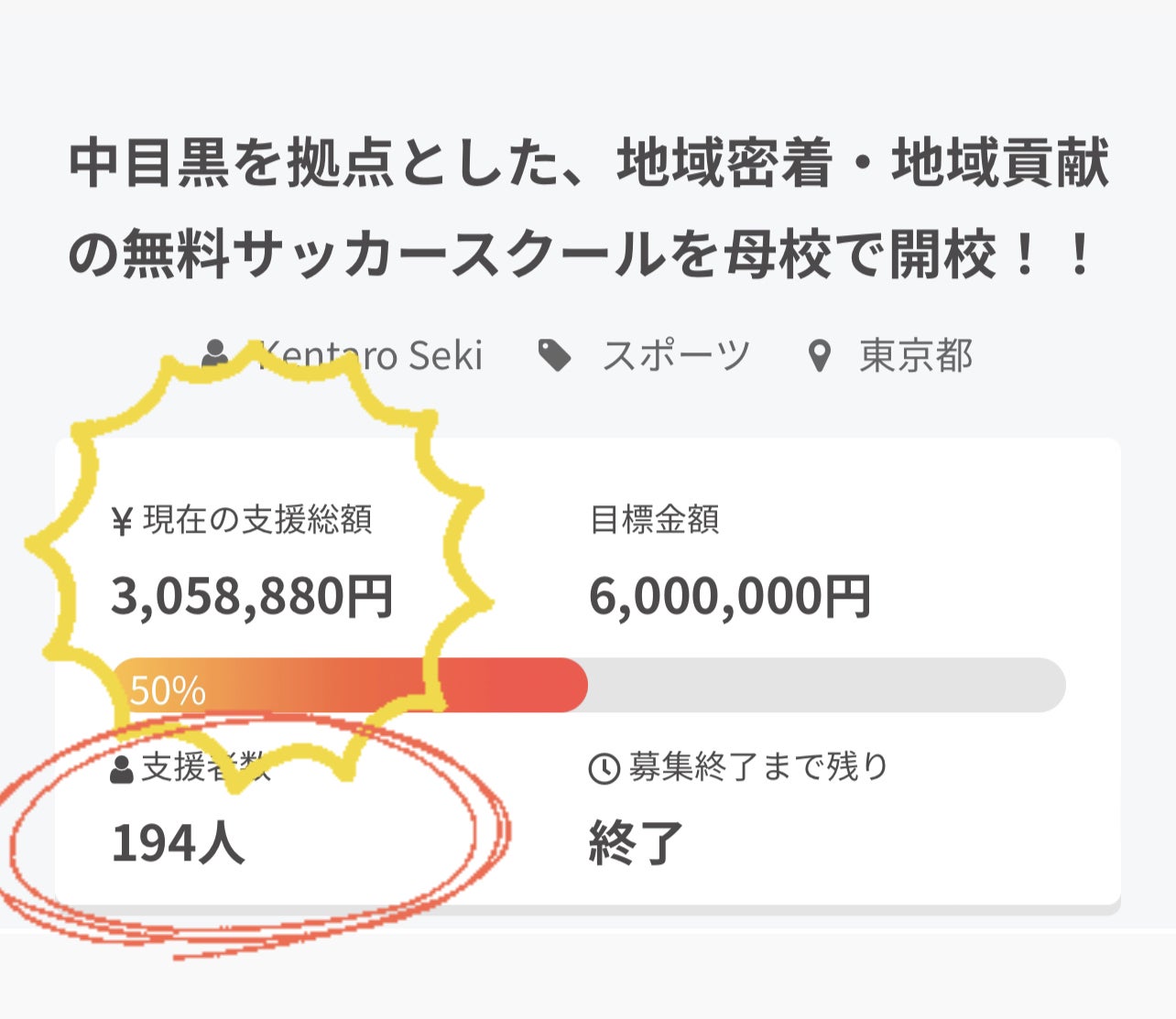Select the 東京都 location link
Image resolution: width=1176 pixels, height=1019 pixels.
coord(915,355)
